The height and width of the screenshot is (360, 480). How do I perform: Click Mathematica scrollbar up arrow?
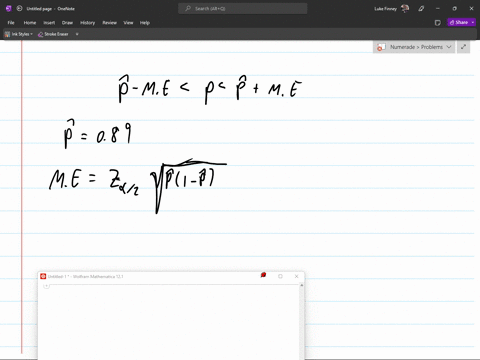tap(301, 285)
